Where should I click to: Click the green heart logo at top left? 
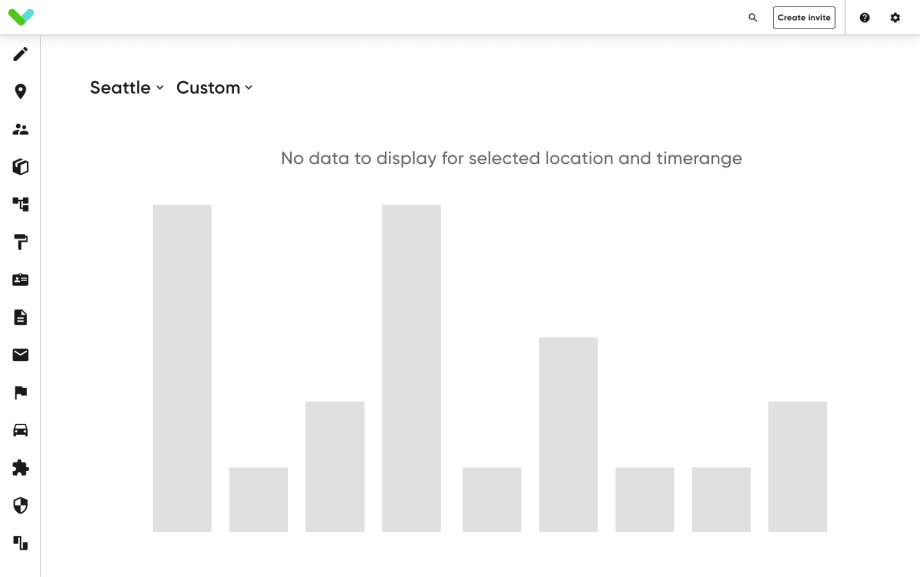[21, 17]
